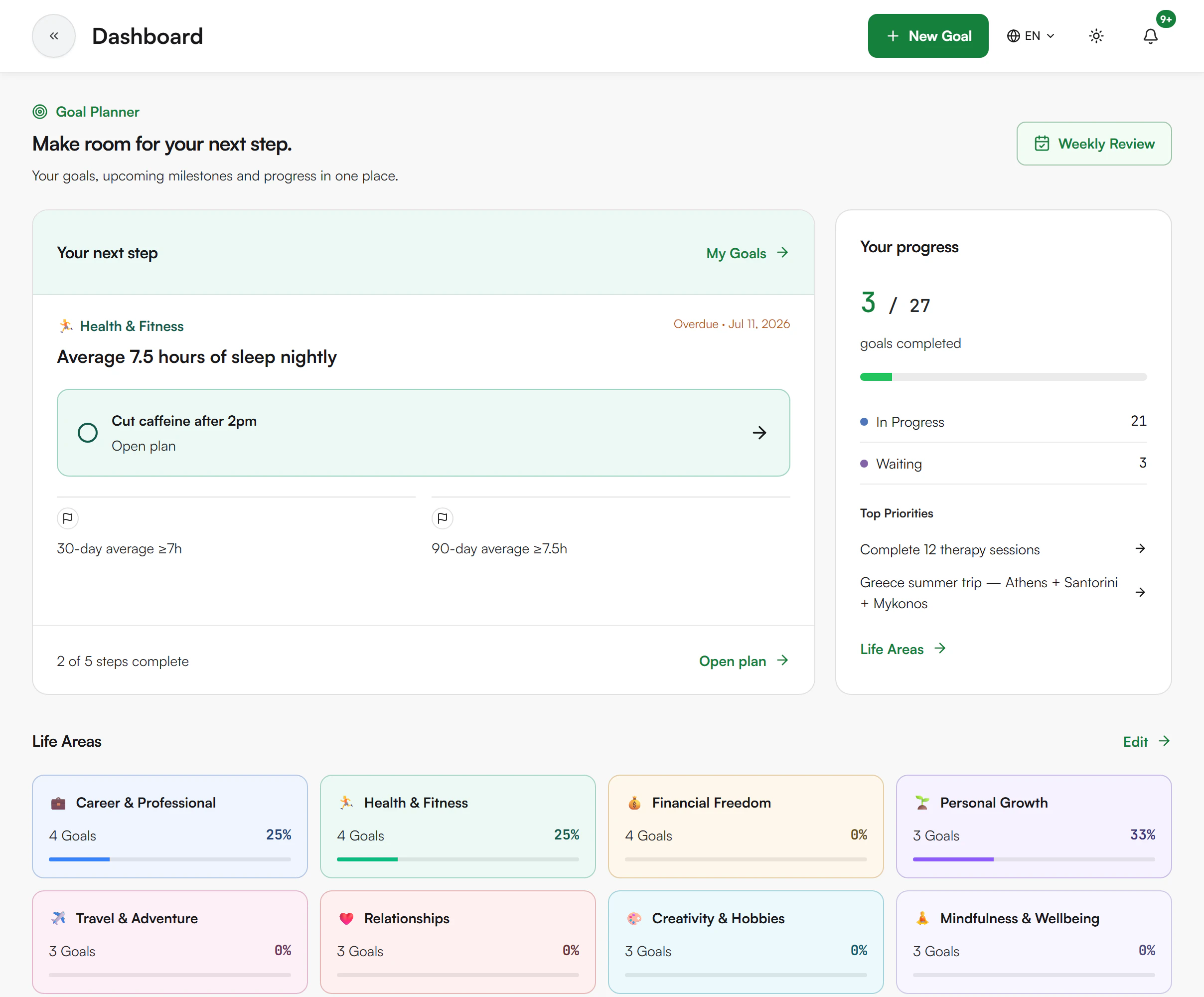The width and height of the screenshot is (1204, 997).
Task: Collapse the sidebar with the double-chevron button
Action: [53, 36]
